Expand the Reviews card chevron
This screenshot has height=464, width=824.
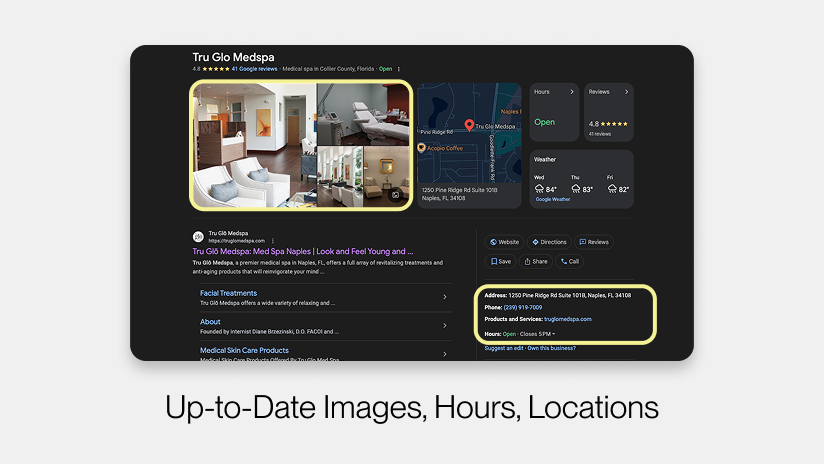626,91
